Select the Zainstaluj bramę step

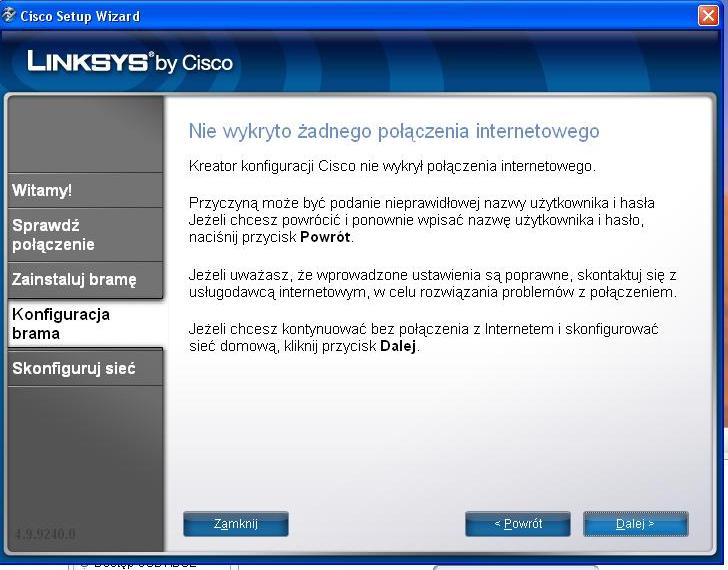[85, 279]
